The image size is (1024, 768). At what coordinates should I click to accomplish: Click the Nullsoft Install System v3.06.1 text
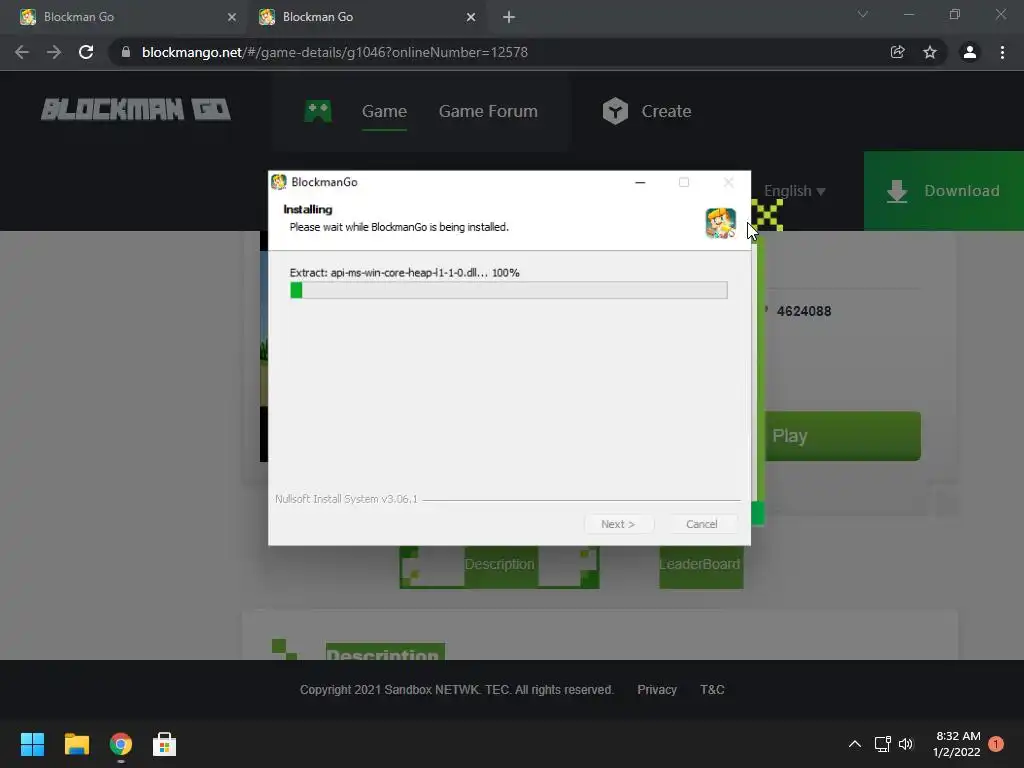(x=346, y=499)
